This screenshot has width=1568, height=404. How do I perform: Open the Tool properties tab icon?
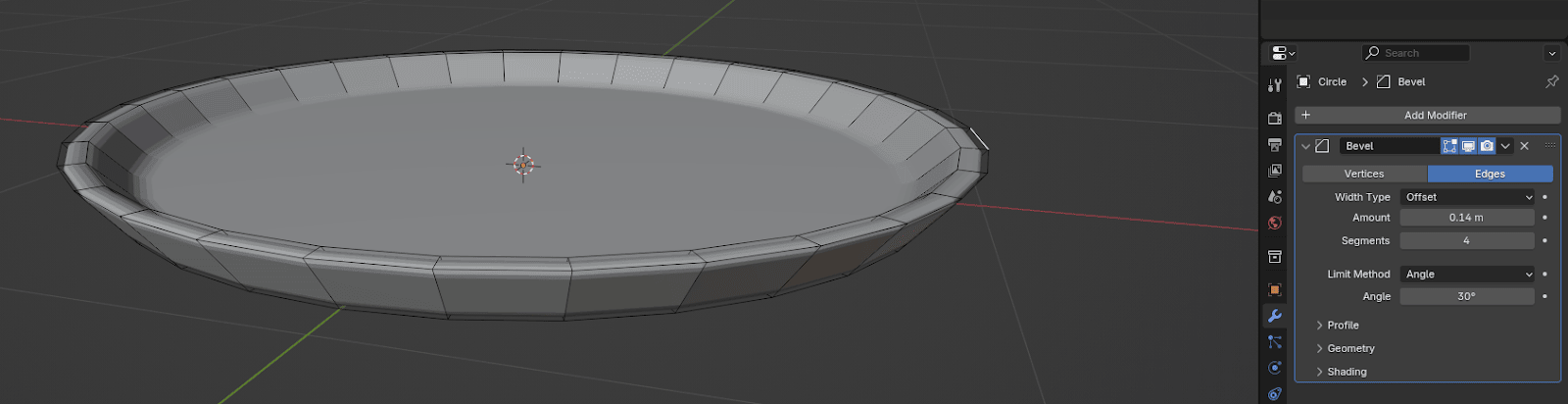pos(1274,85)
